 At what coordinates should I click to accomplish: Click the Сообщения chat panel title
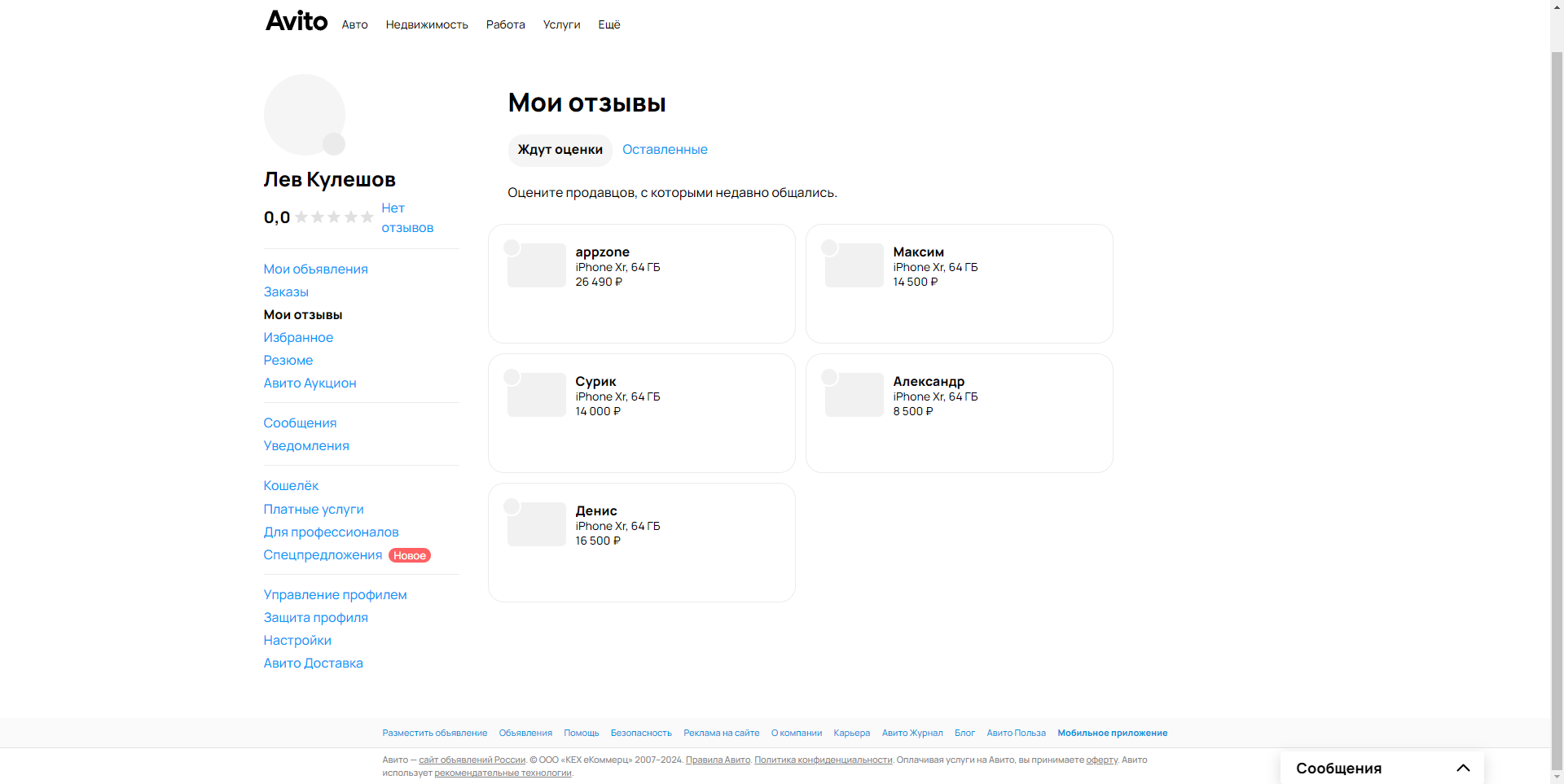1338,768
